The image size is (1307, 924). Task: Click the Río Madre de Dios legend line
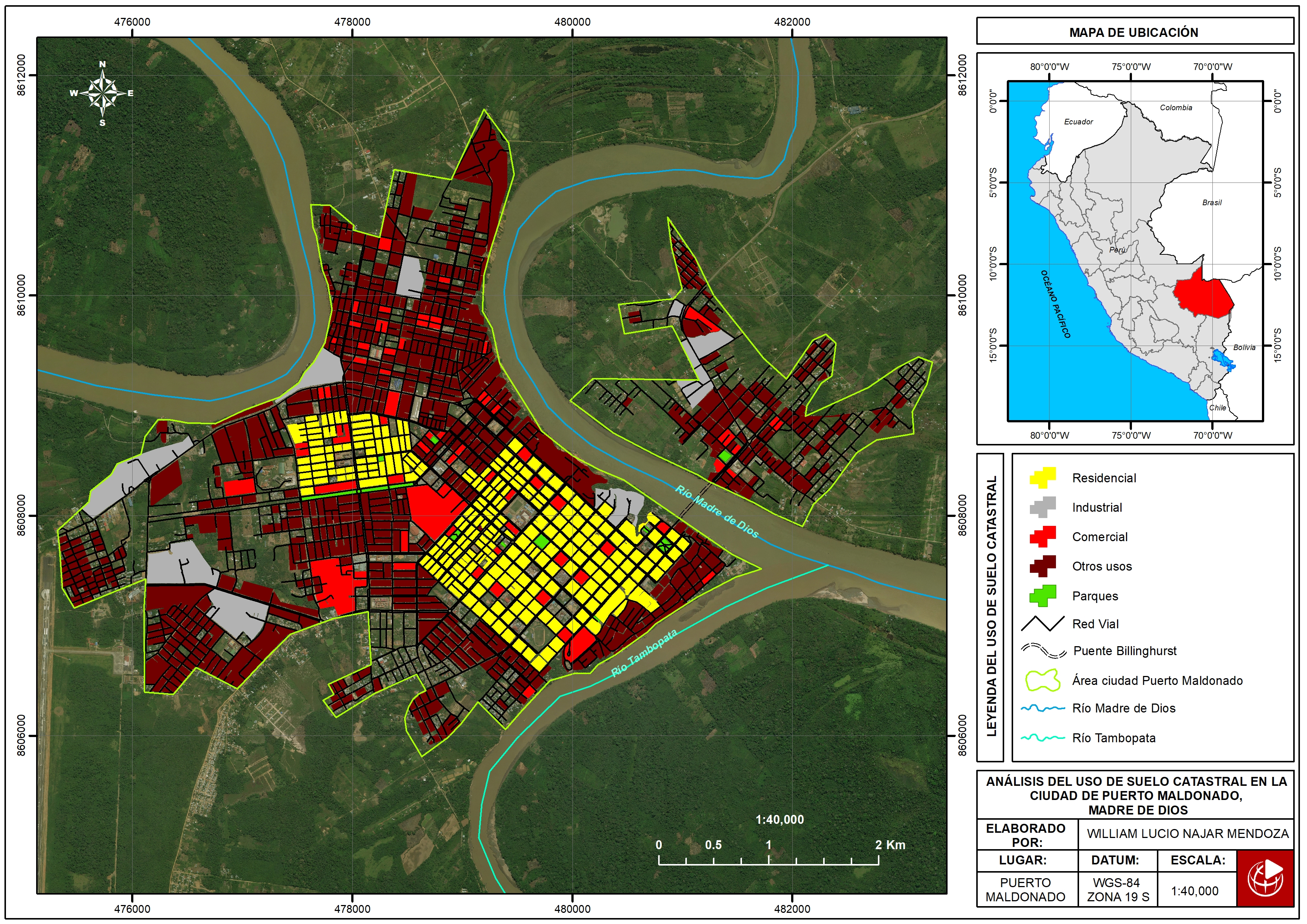point(1043,708)
